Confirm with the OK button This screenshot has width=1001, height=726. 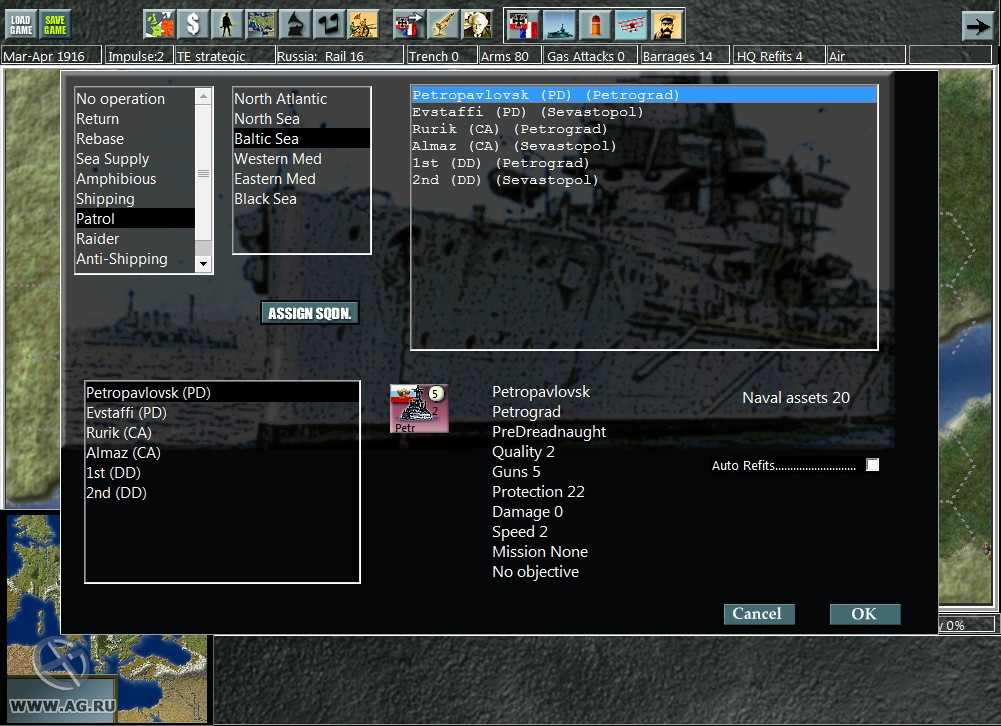click(x=865, y=614)
